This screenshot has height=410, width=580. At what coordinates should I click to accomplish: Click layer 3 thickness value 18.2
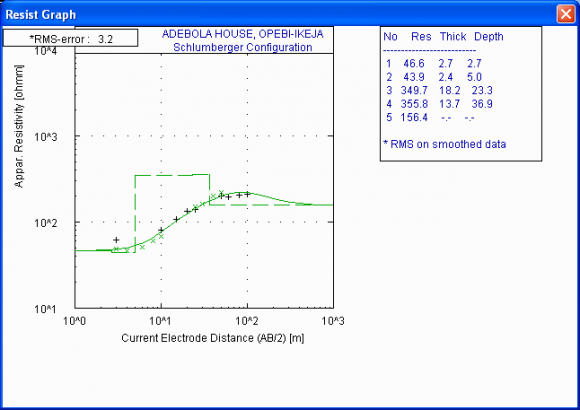tap(449, 90)
